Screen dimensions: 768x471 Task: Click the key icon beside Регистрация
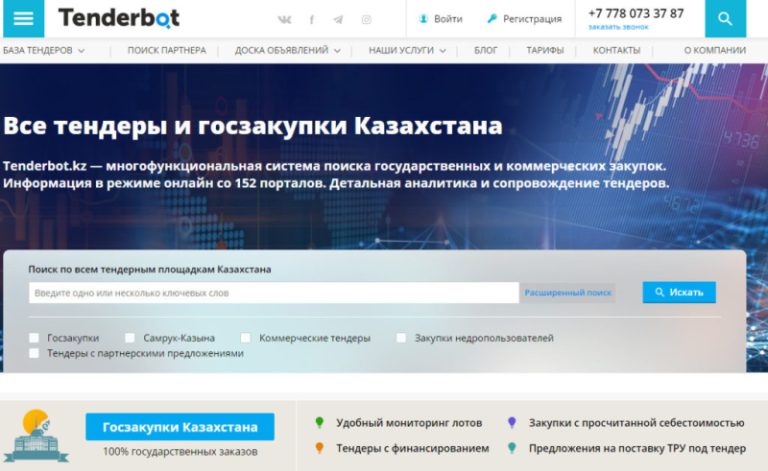[x=492, y=19]
